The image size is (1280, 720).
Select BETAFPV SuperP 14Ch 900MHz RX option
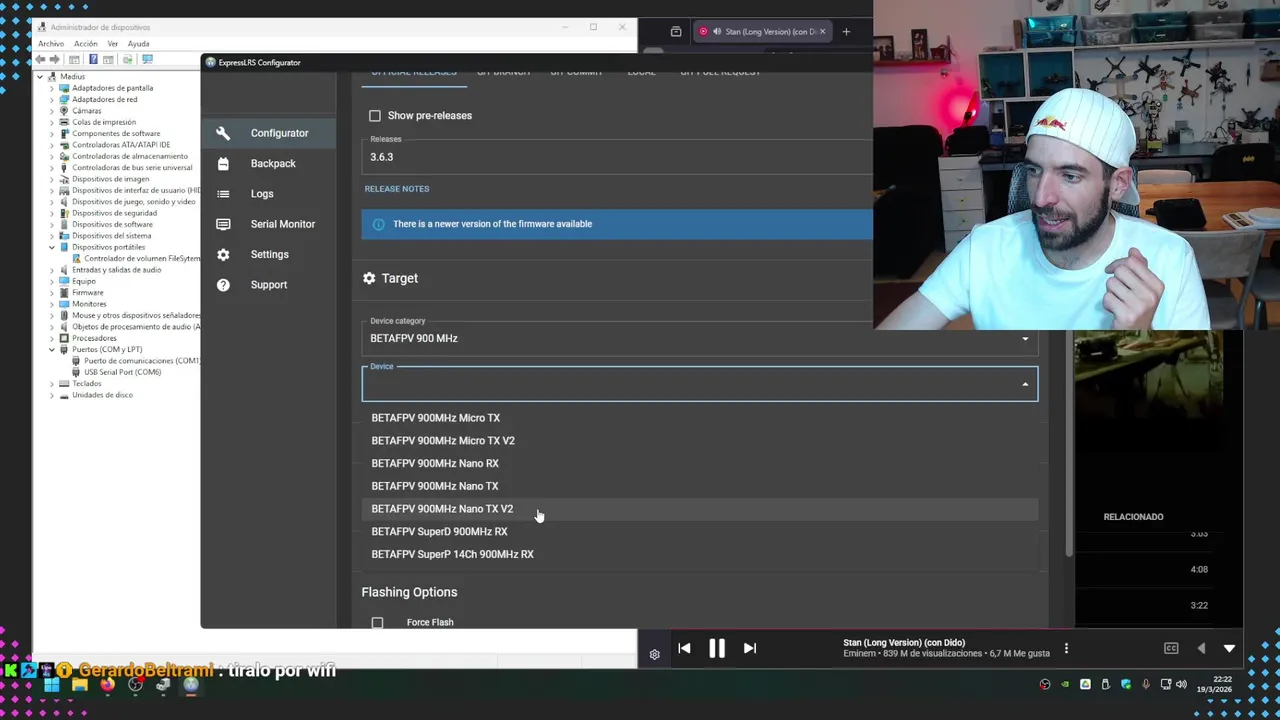click(700, 554)
